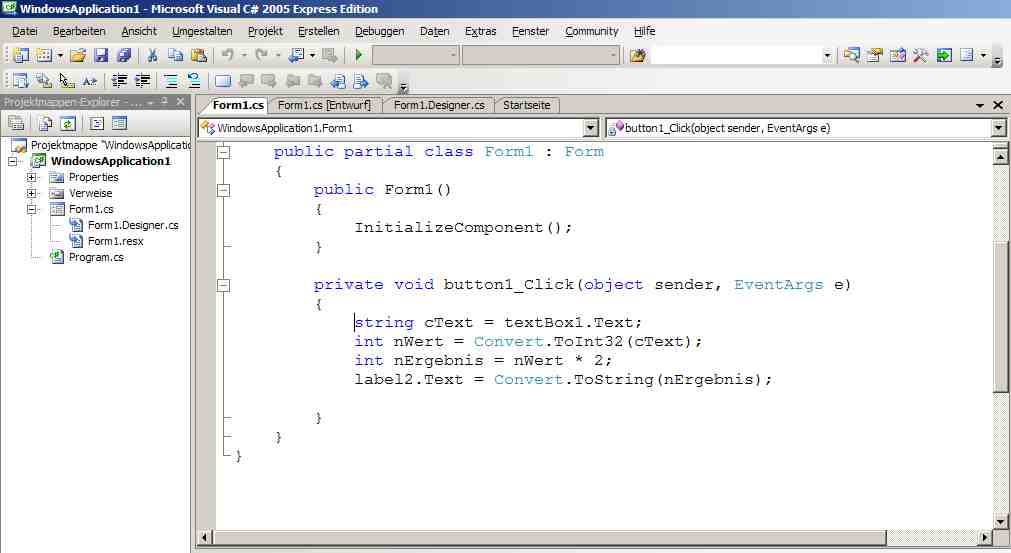This screenshot has width=1011, height=553.
Task: Switch to the Form1.Designer.cs tab
Action: click(x=439, y=105)
